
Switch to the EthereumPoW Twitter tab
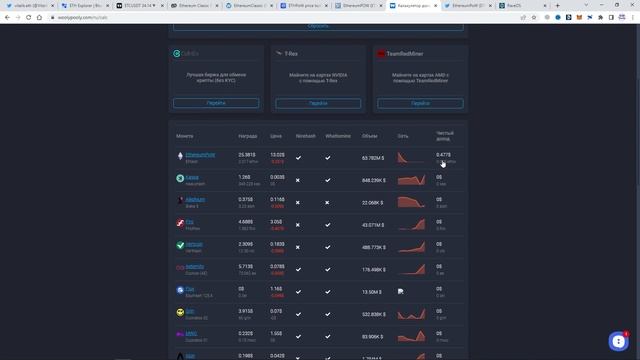tap(469, 6)
